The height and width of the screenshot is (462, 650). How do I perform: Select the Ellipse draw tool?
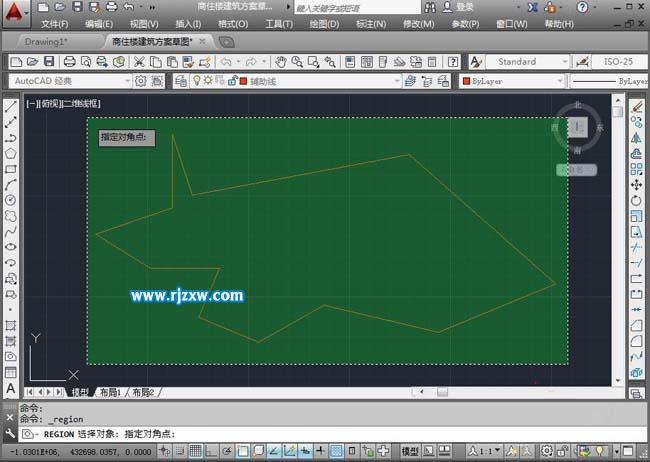click(x=10, y=247)
